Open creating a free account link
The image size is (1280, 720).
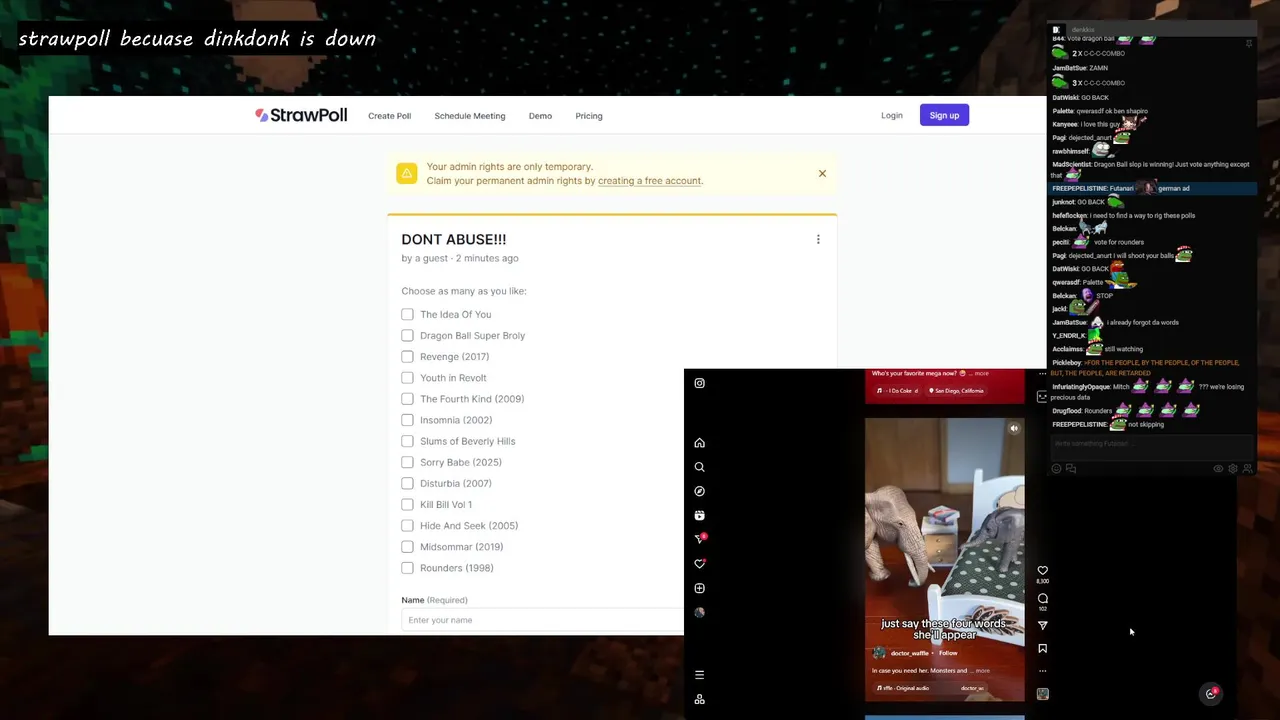(650, 181)
